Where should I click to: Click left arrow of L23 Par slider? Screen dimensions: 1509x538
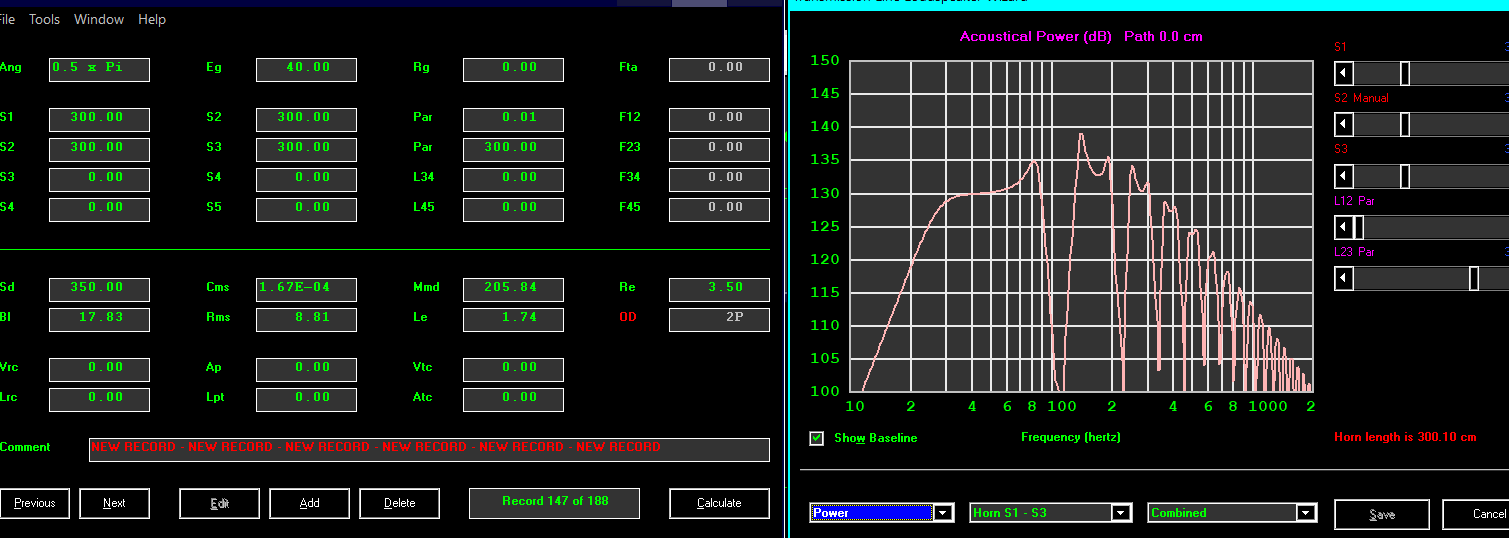point(1344,278)
